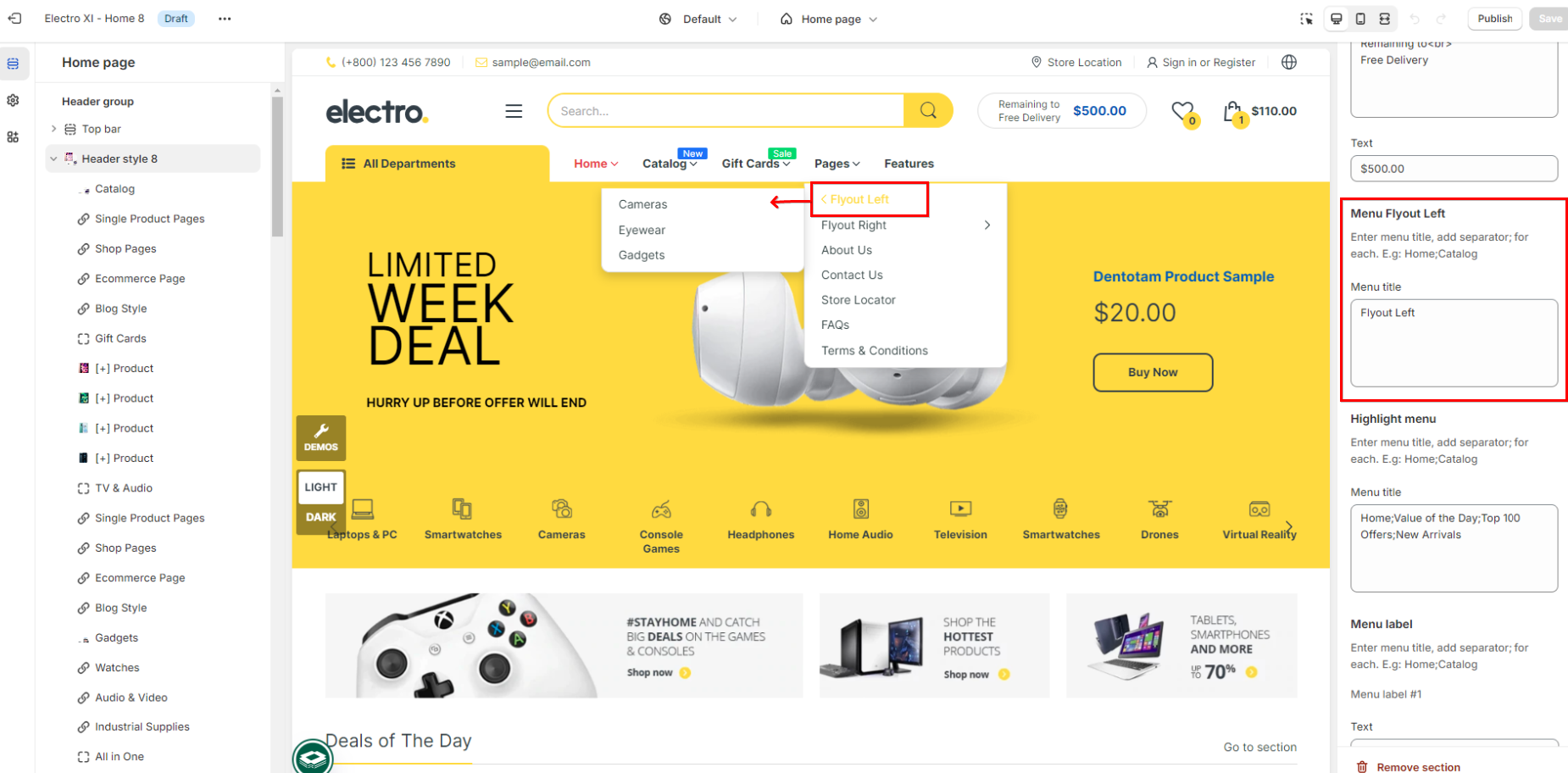Switch preview to DARK mode
The width and height of the screenshot is (1568, 773).
tap(320, 517)
